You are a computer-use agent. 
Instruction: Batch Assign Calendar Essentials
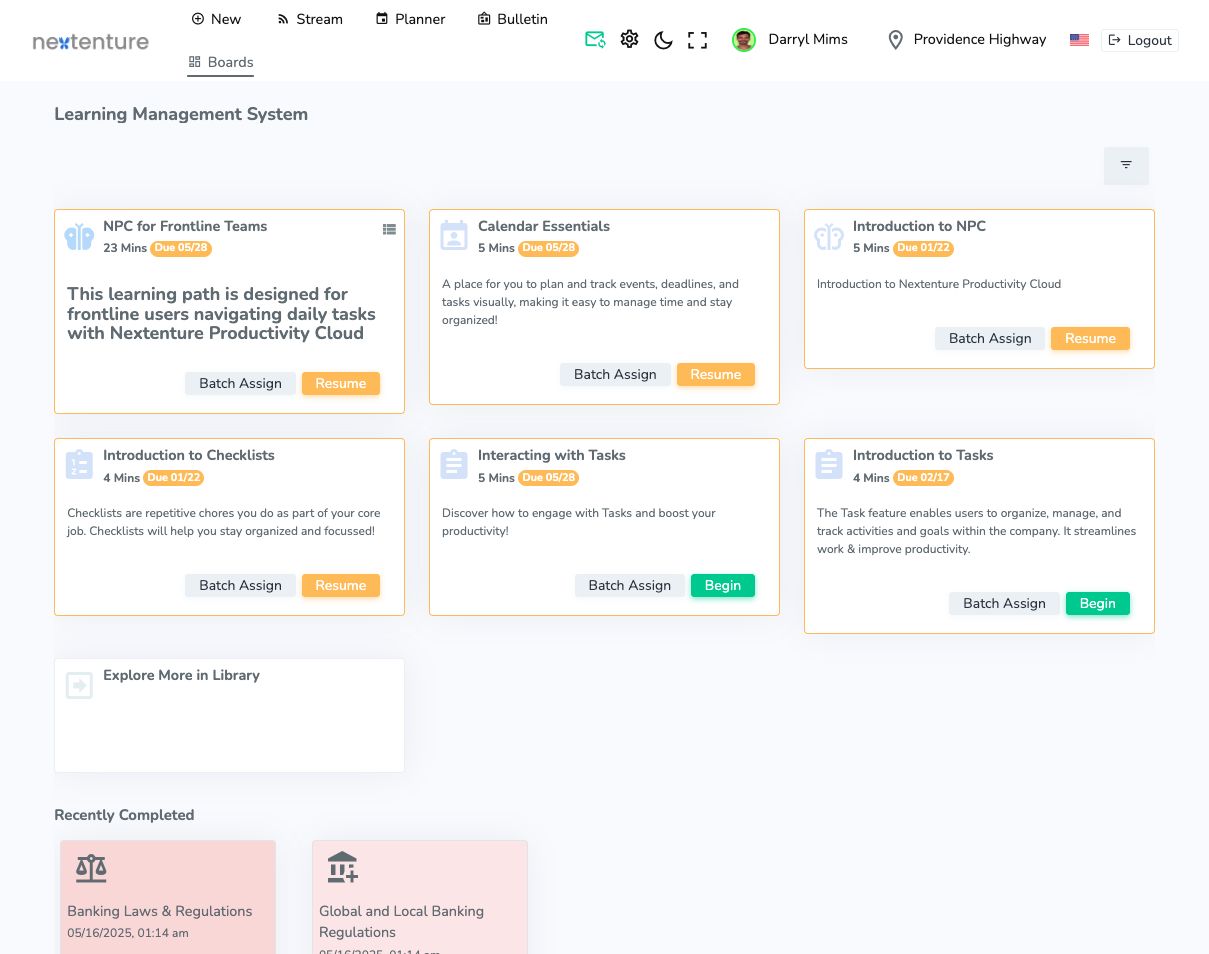[x=615, y=374]
